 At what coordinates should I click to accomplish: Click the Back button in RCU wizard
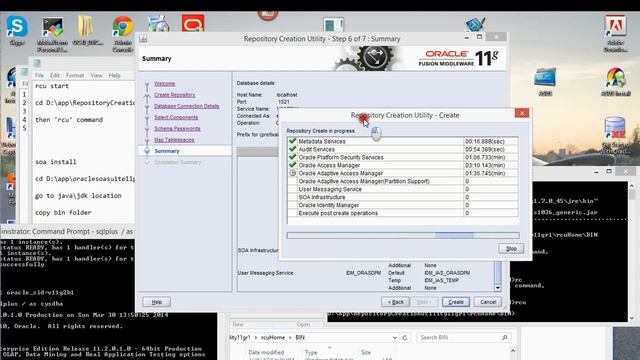[x=396, y=302]
